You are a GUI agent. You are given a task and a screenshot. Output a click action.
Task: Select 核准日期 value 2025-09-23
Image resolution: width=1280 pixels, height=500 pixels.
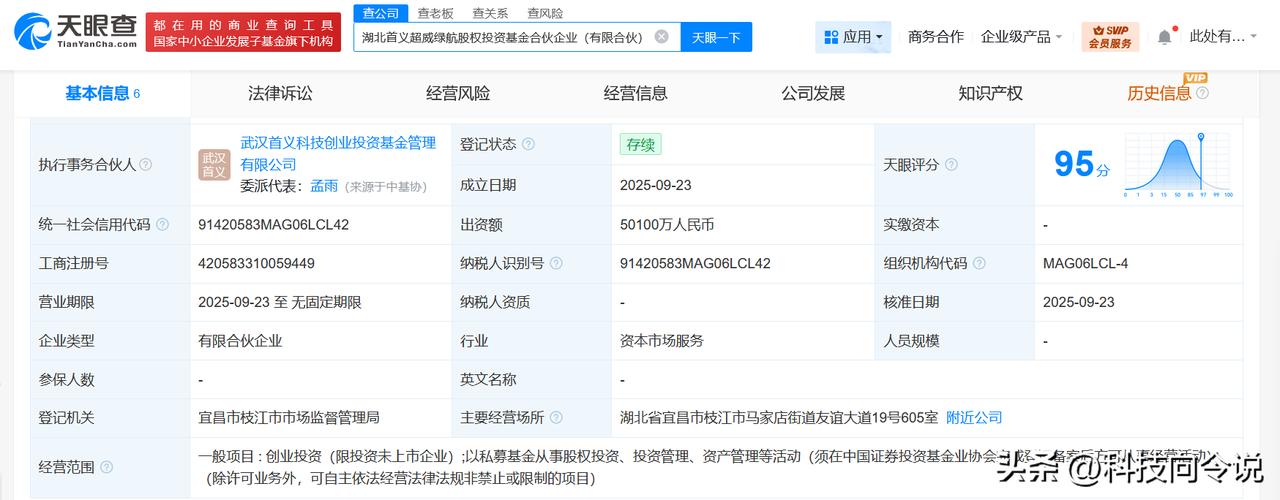coord(1079,302)
